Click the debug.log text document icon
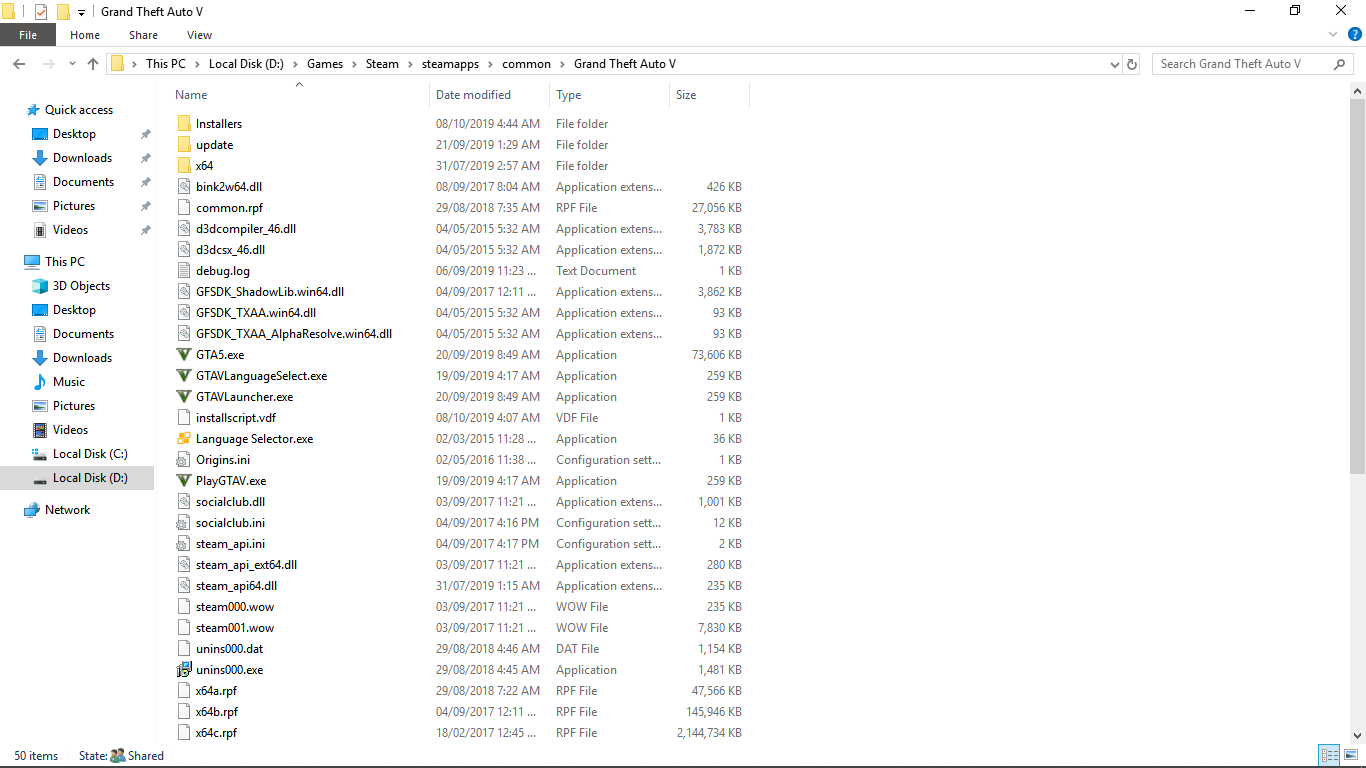 coord(183,271)
